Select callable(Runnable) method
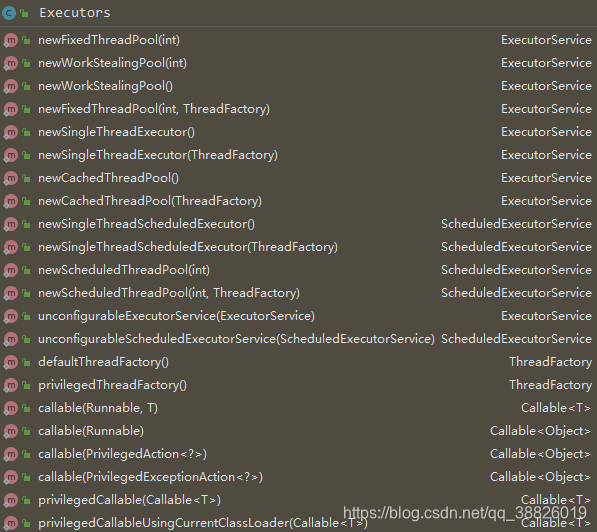Screen dimensions: 597x532 [91, 431]
